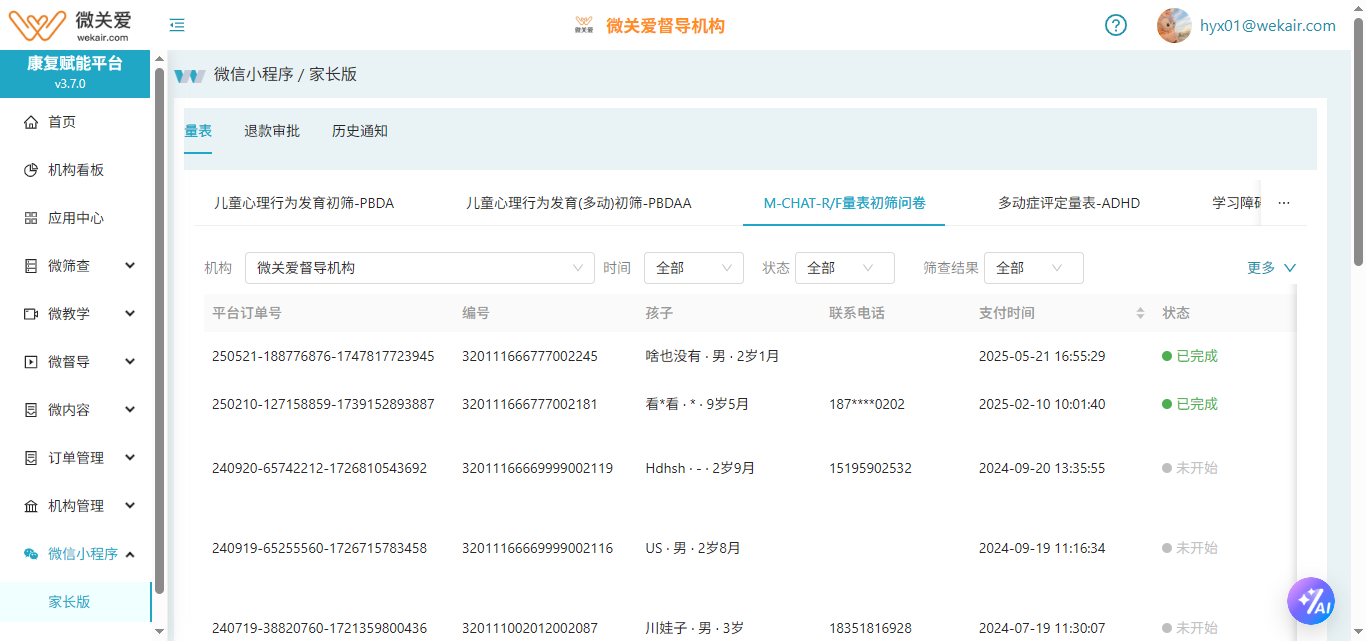
Task: Open the 机构 dropdown selector
Action: click(x=420, y=268)
